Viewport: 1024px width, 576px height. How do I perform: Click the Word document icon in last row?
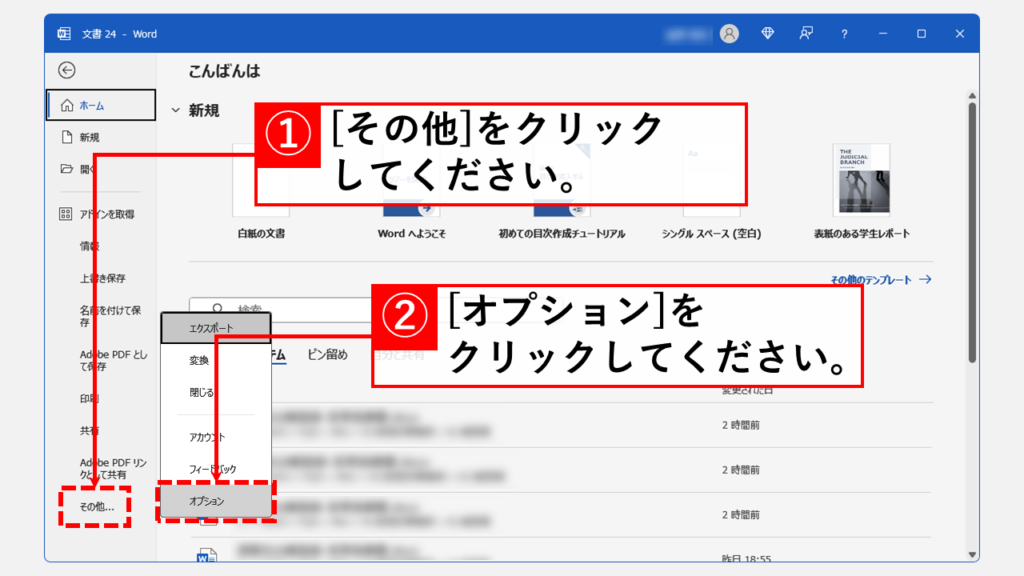(x=206, y=555)
